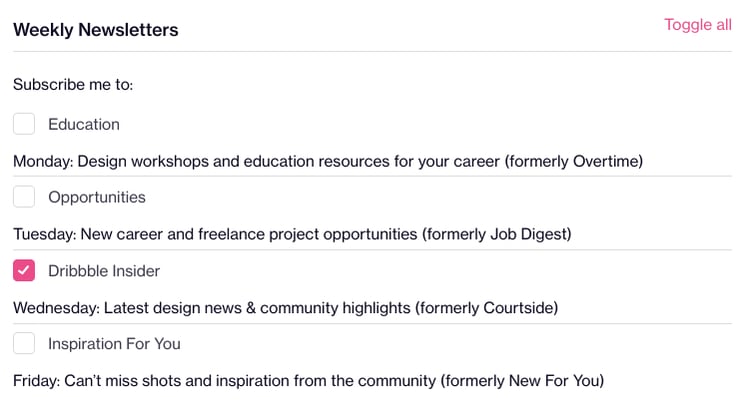Image resolution: width=750 pixels, height=409 pixels.
Task: Select the Opportunities label text
Action: (97, 198)
